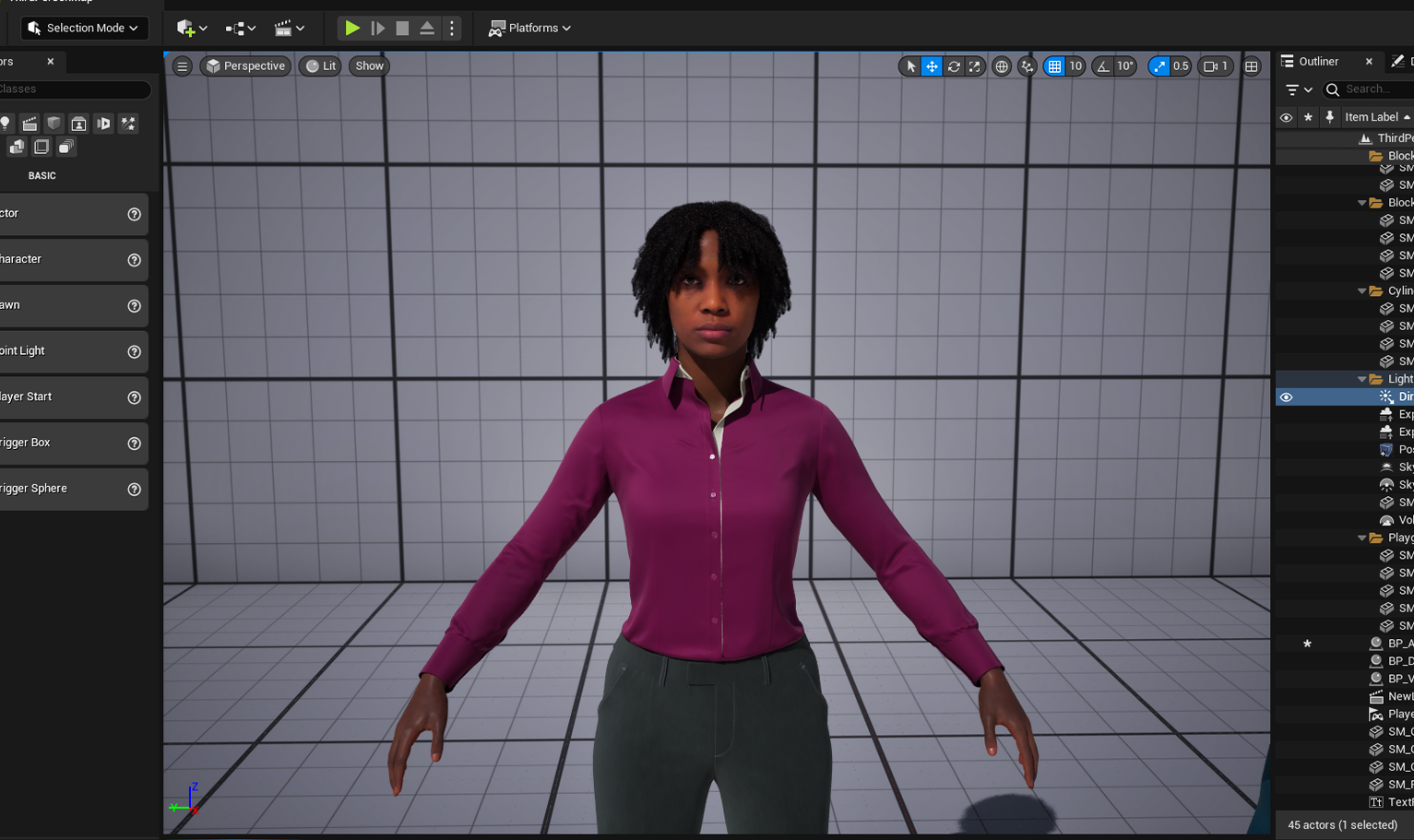Viewport: 1414px width, 840px height.
Task: Select the Shapes category cube icon
Action: (54, 123)
